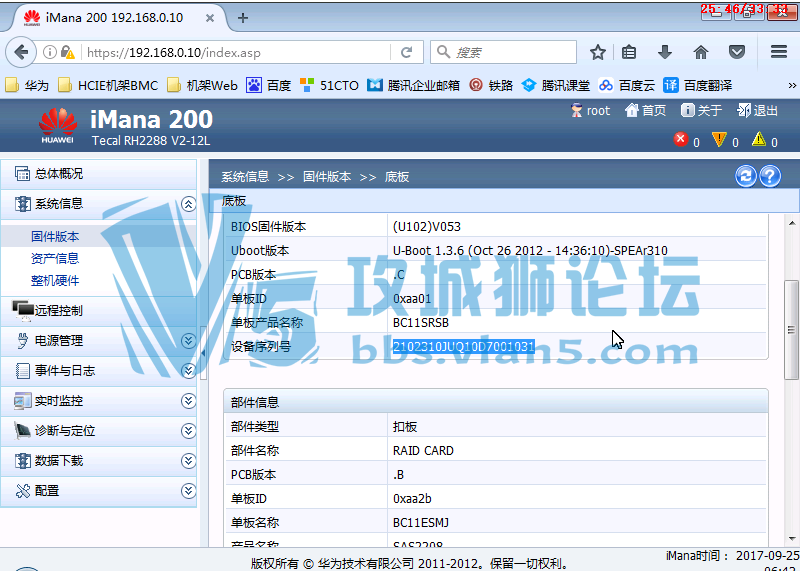Click the orange major alarm icon
800x571 pixels.
click(x=719, y=139)
